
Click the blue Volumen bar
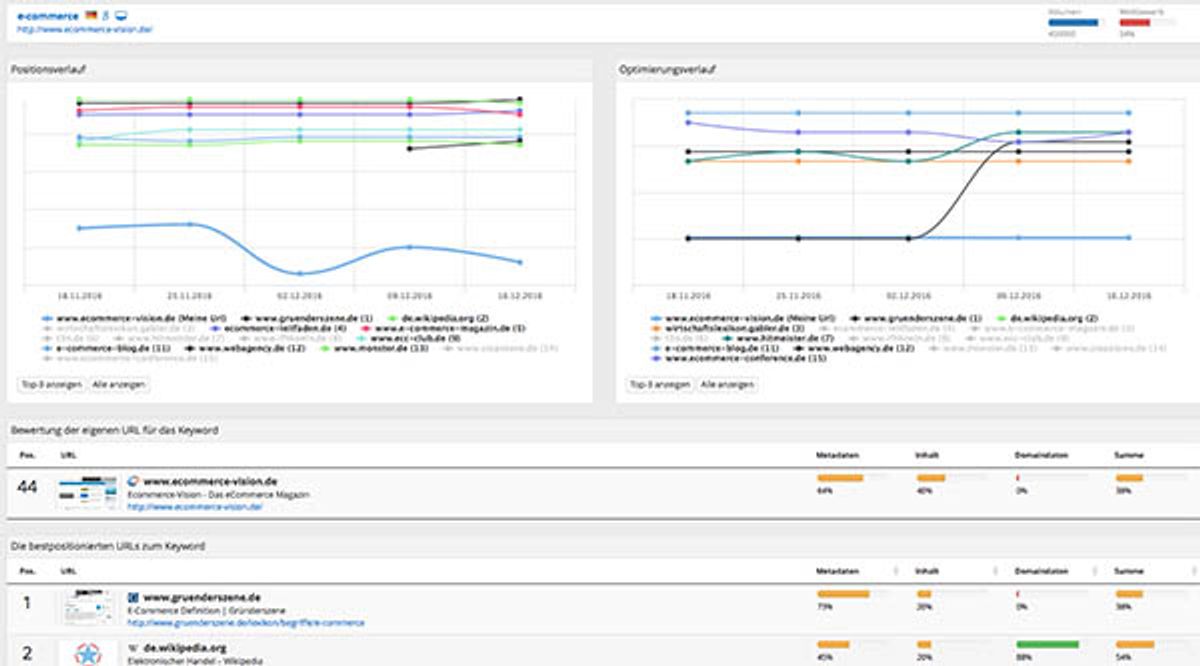click(x=1073, y=23)
